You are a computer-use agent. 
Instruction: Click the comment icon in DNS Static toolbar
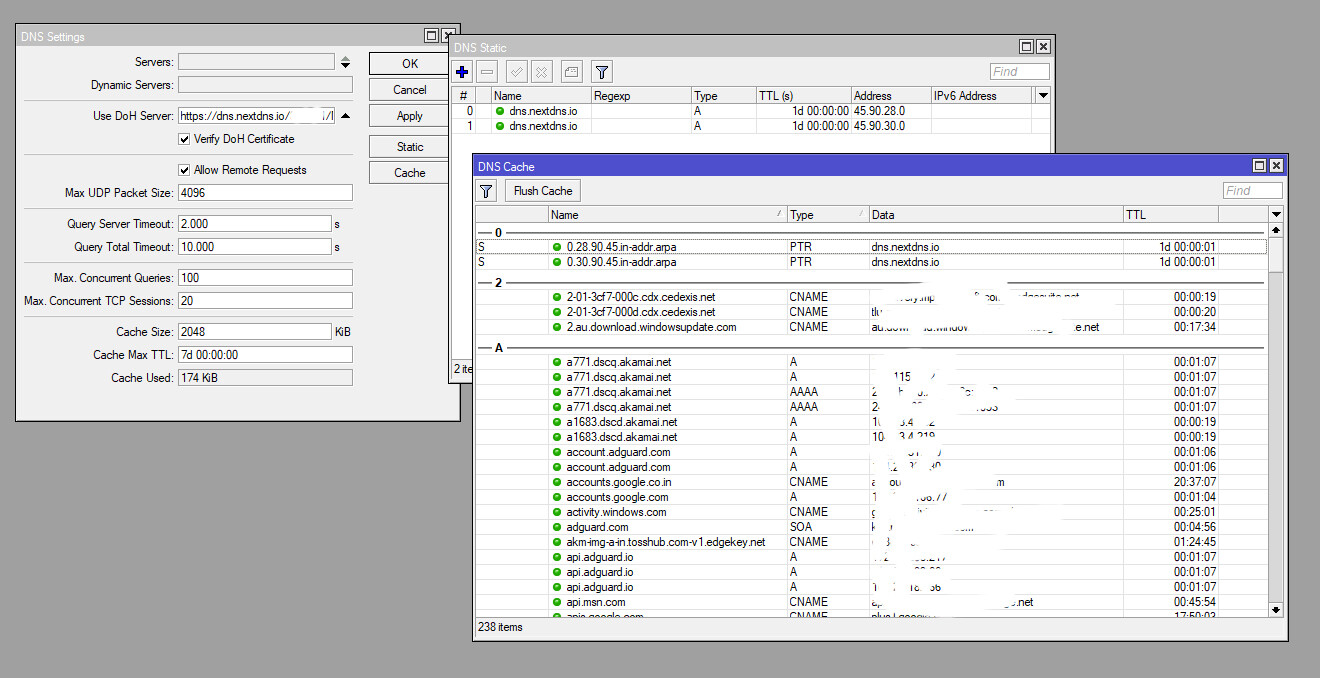pos(571,72)
